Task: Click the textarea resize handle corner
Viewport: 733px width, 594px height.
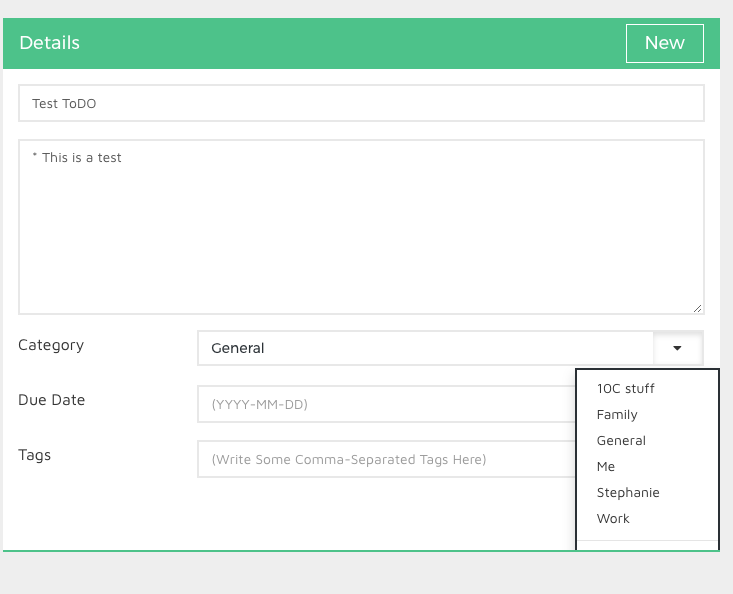Action: 697,308
